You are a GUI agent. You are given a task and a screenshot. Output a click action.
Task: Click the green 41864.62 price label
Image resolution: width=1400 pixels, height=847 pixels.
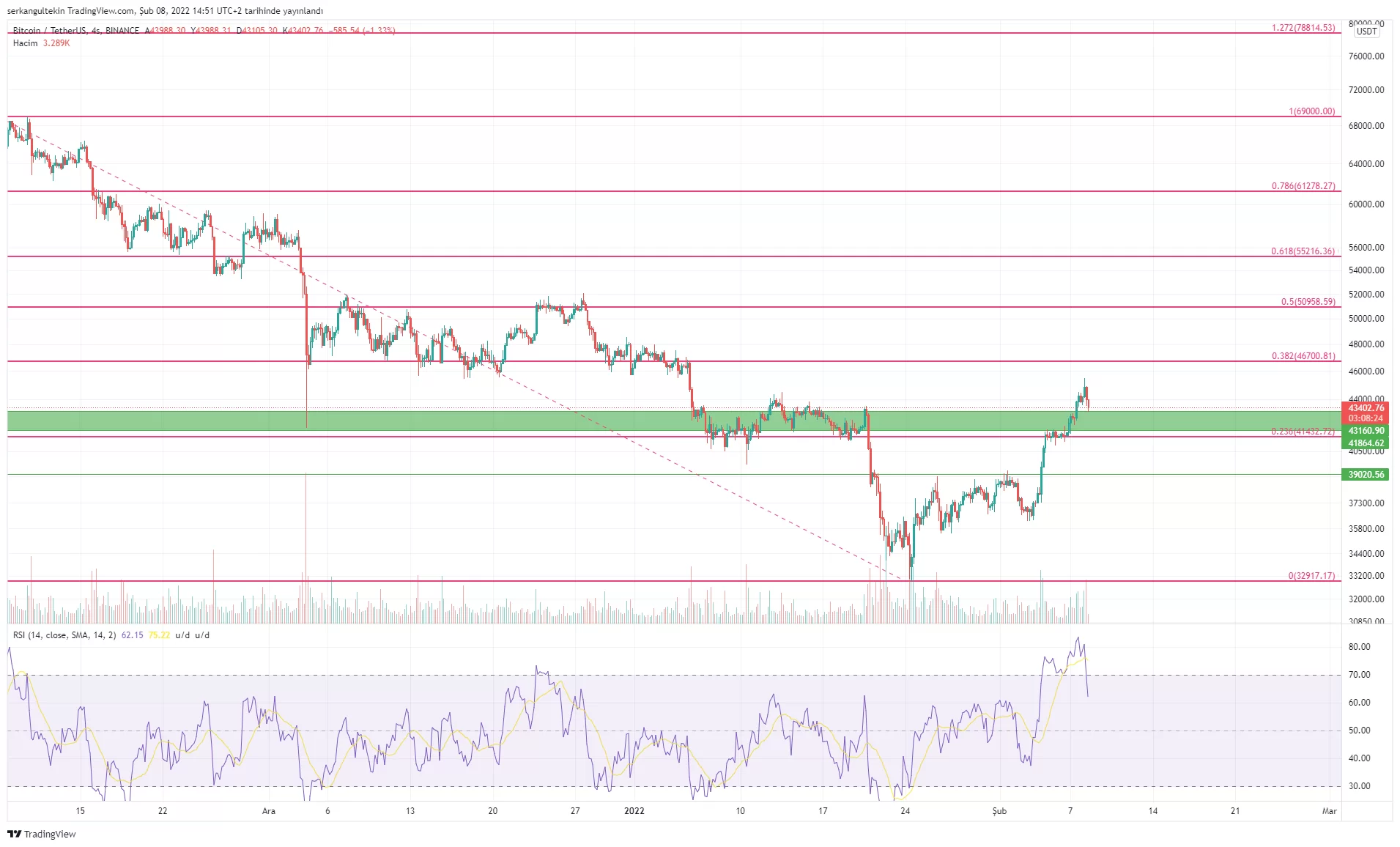1366,443
